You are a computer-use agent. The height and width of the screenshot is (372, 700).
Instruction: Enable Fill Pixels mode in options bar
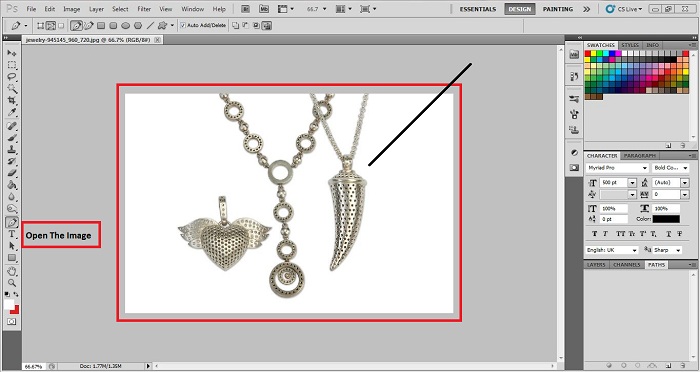click(61, 26)
